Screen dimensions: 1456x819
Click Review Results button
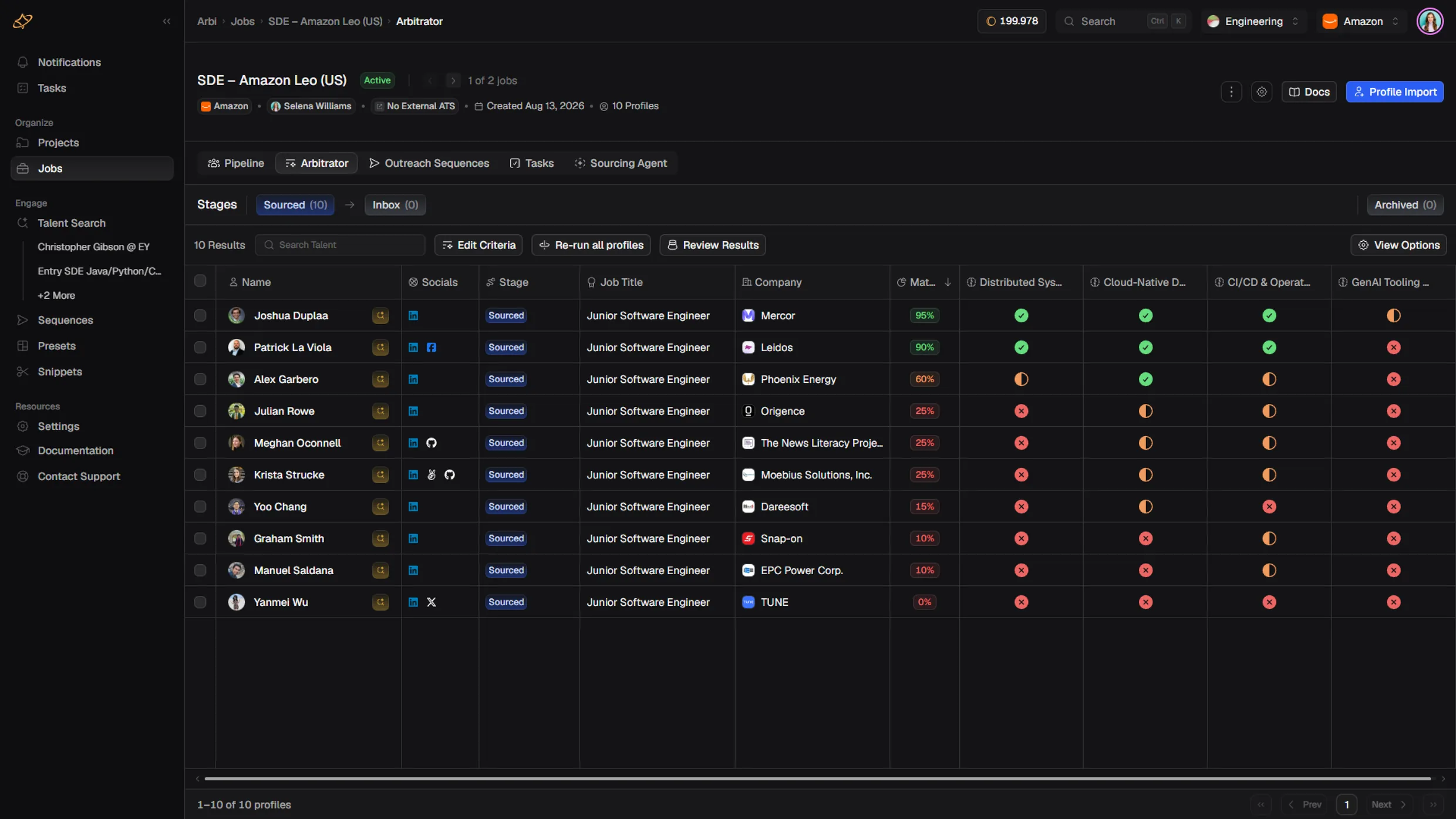point(713,245)
